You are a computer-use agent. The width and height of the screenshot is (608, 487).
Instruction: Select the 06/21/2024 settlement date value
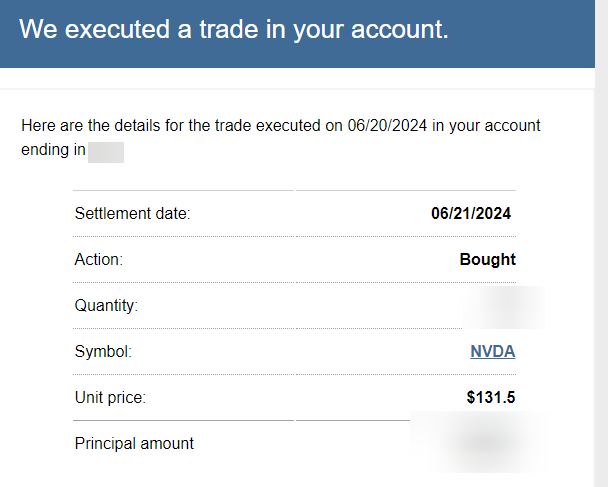[473, 213]
